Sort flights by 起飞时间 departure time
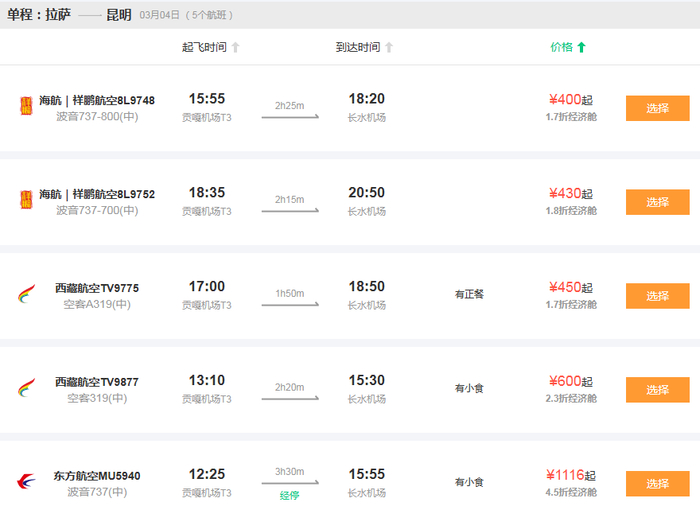The image size is (700, 522). click(x=204, y=47)
